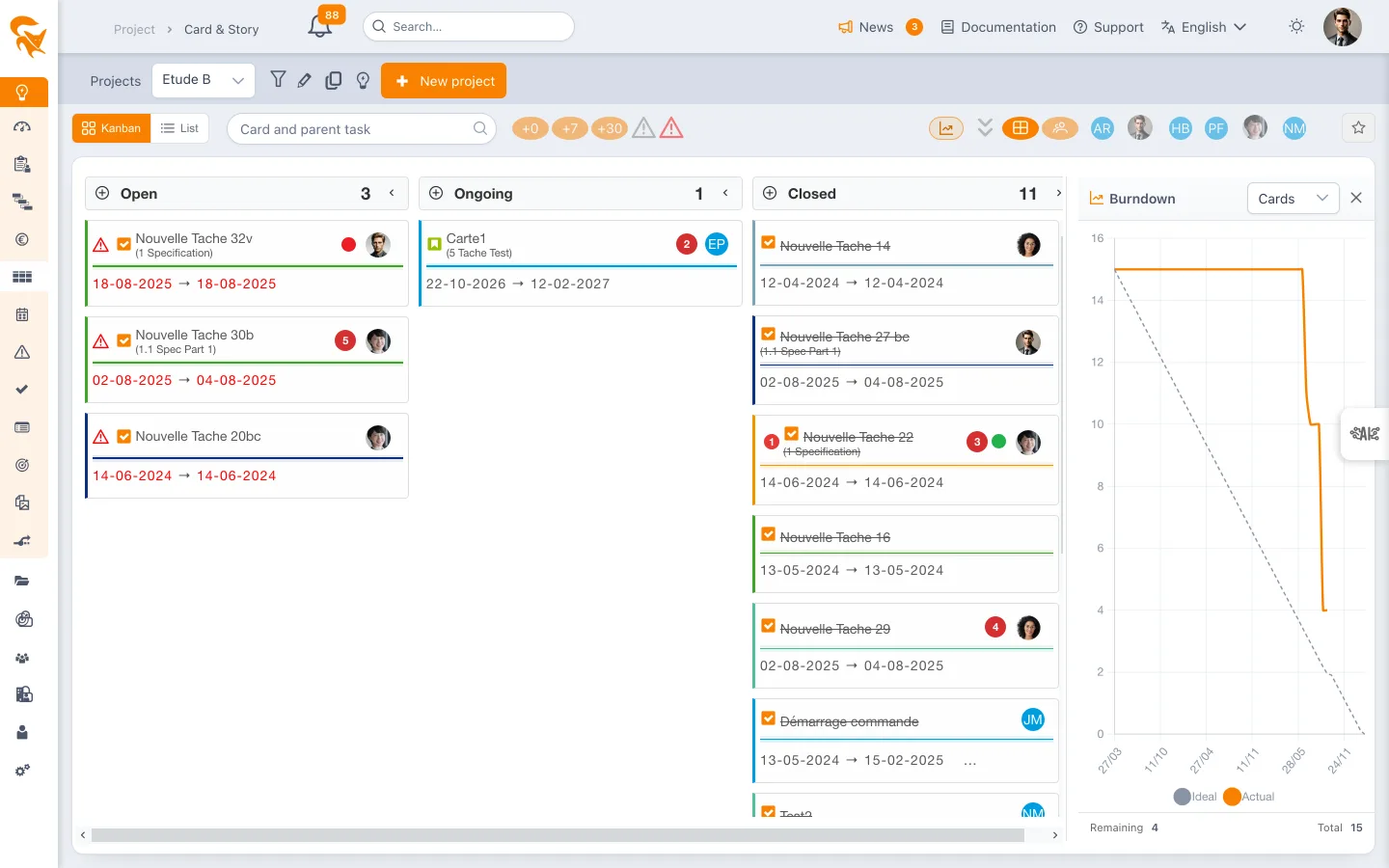Image resolution: width=1389 pixels, height=868 pixels.
Task: Toggle the gray Ideal legend swatch
Action: click(1183, 797)
